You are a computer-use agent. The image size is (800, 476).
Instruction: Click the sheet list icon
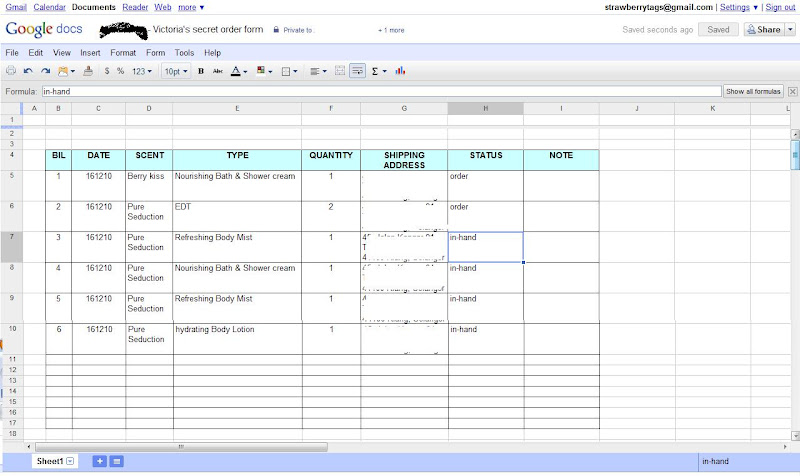[x=117, y=461]
